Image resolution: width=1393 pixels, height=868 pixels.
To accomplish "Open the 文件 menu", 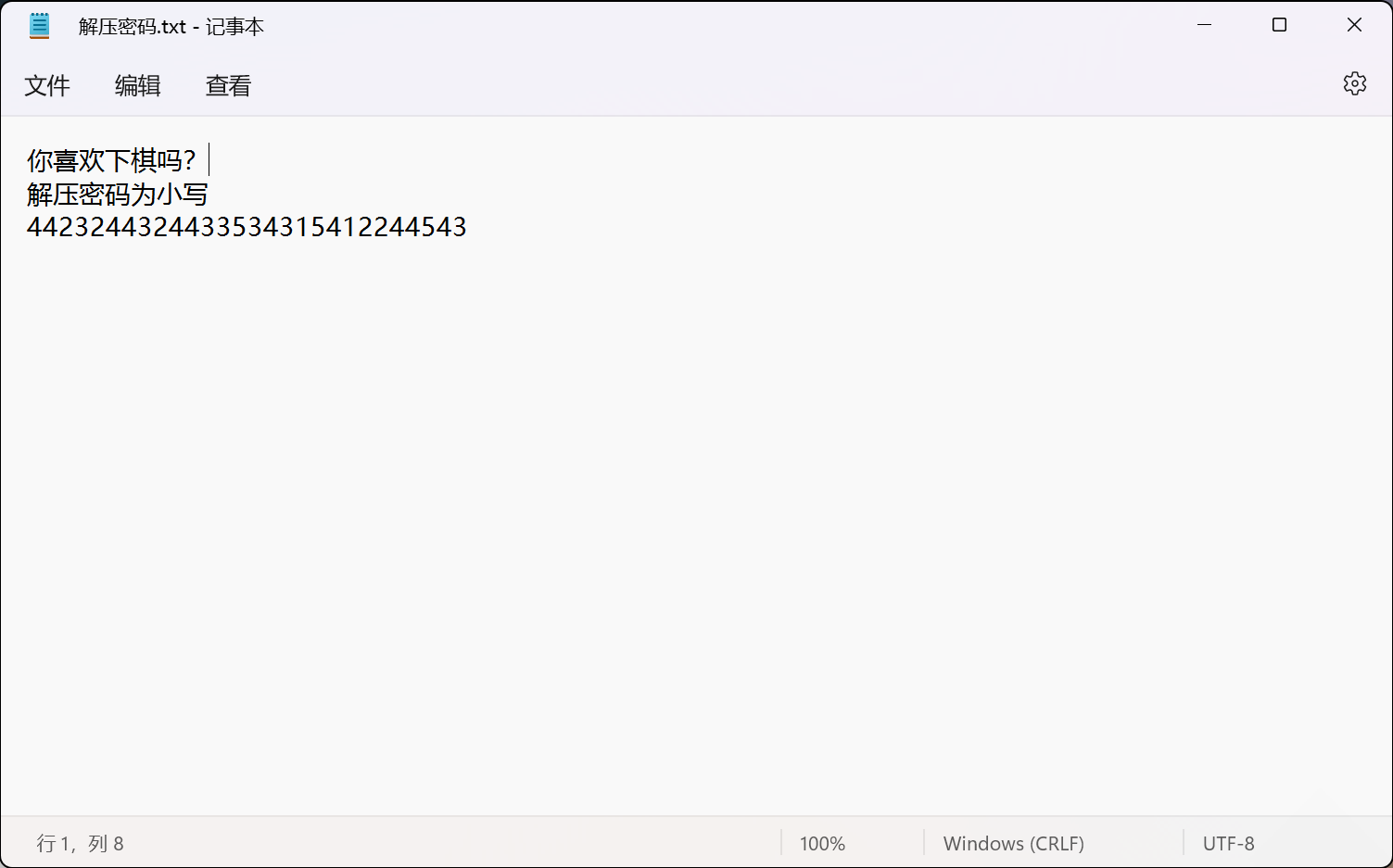I will point(47,85).
